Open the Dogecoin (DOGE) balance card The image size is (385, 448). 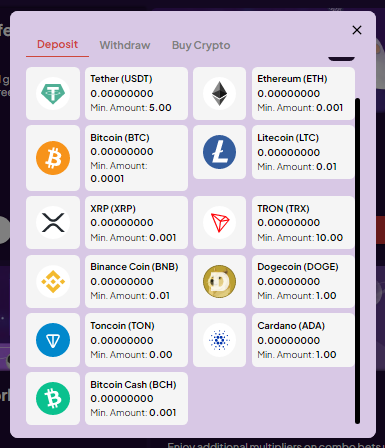[x=303, y=281]
